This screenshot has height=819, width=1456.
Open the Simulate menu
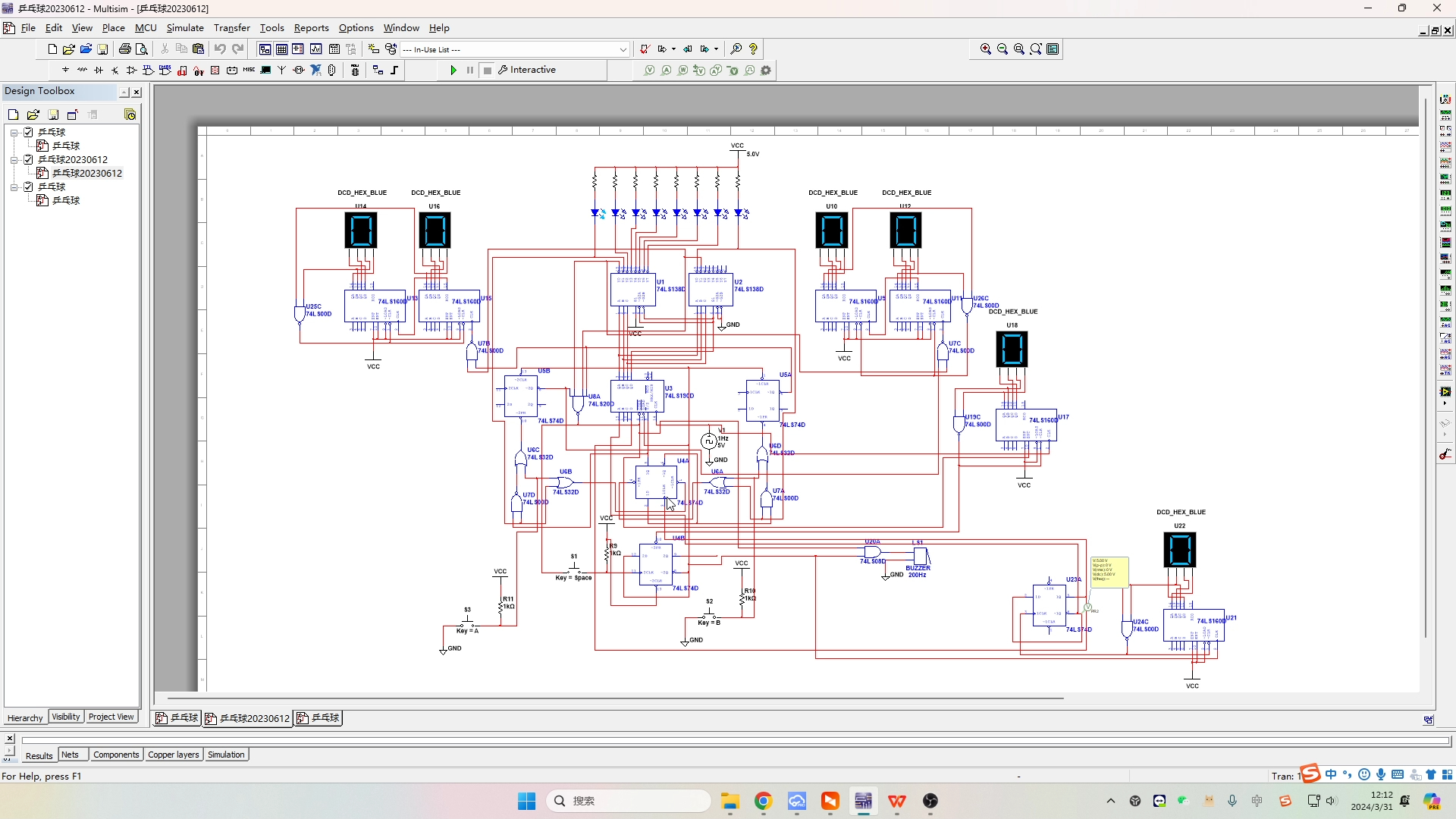pyautogui.click(x=185, y=28)
